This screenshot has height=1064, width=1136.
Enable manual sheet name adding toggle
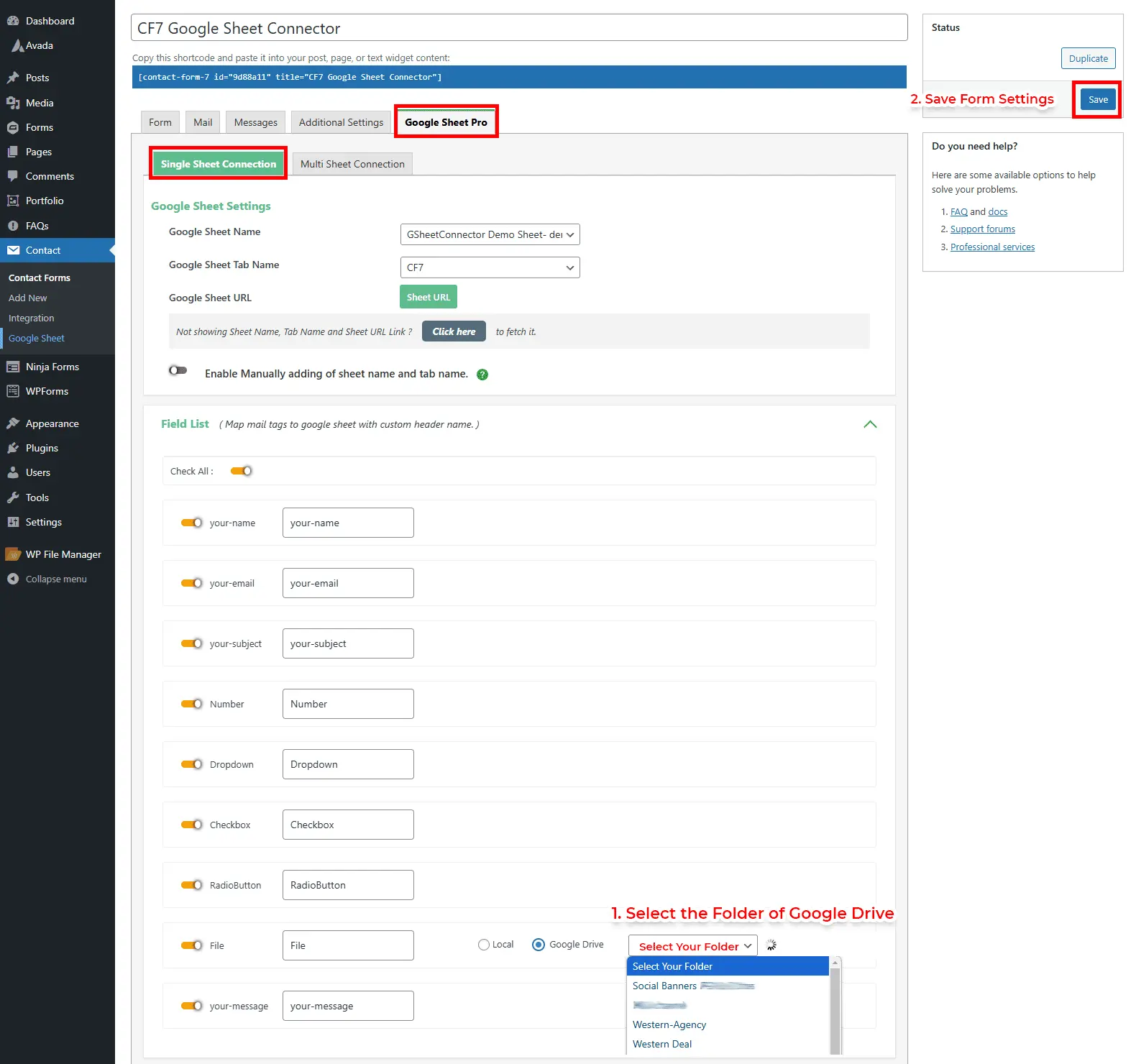pyautogui.click(x=178, y=370)
